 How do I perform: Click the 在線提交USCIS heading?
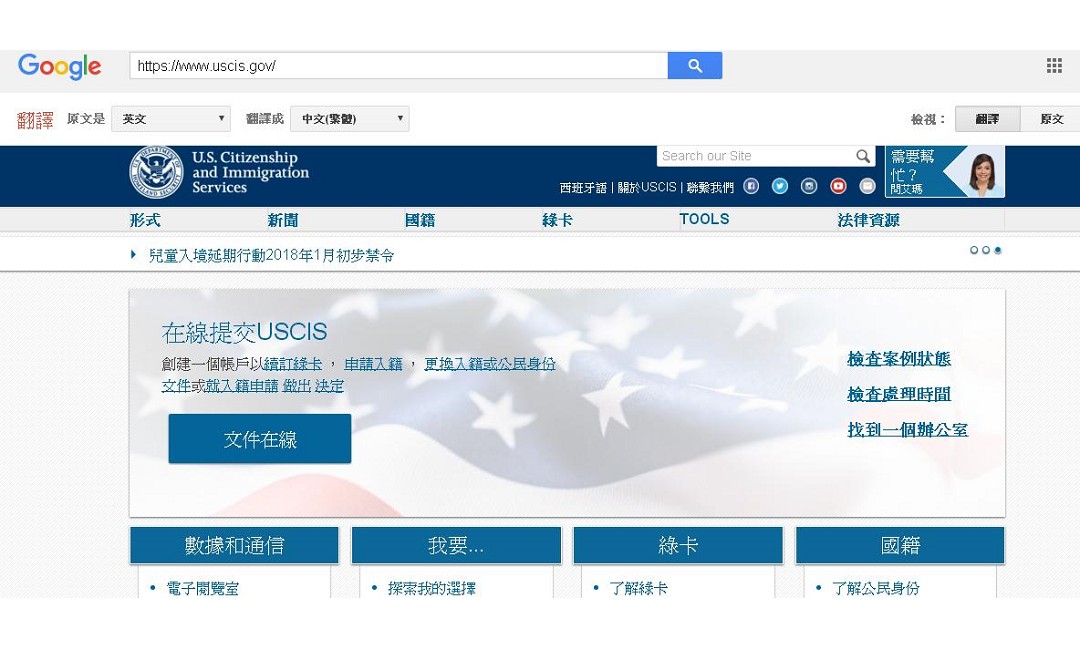(245, 332)
